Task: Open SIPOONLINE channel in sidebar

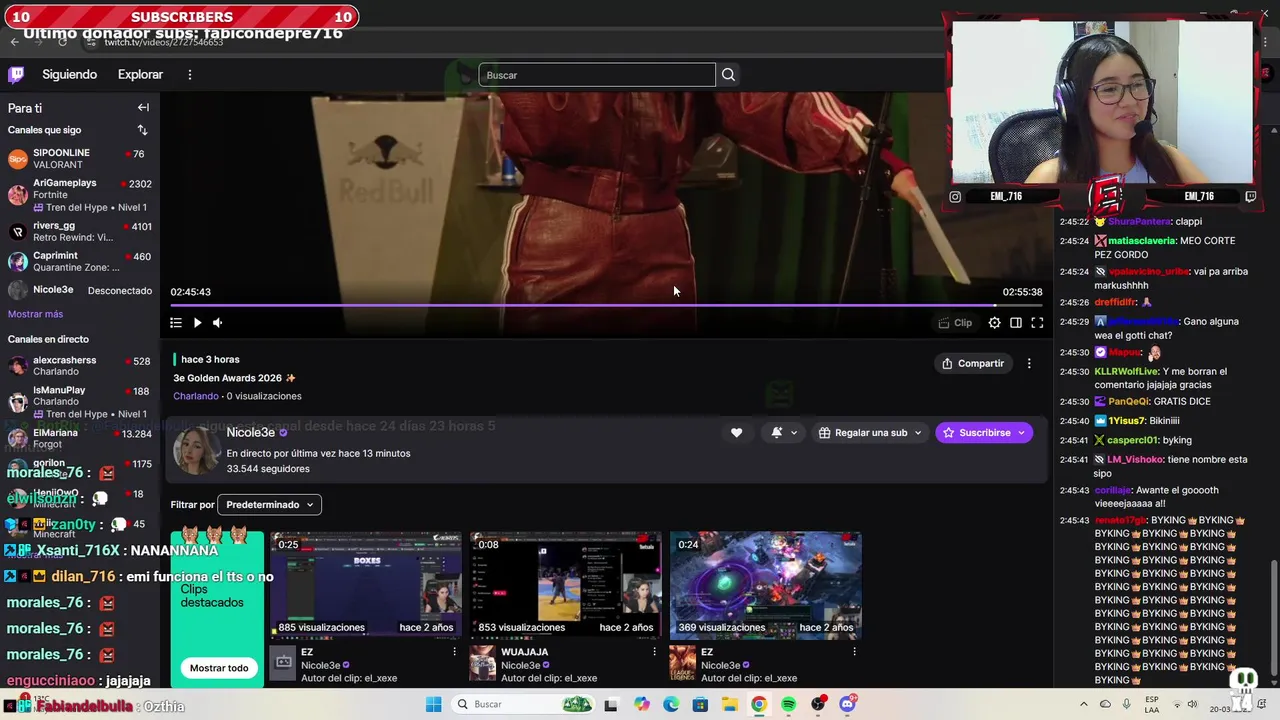Action: click(79, 159)
